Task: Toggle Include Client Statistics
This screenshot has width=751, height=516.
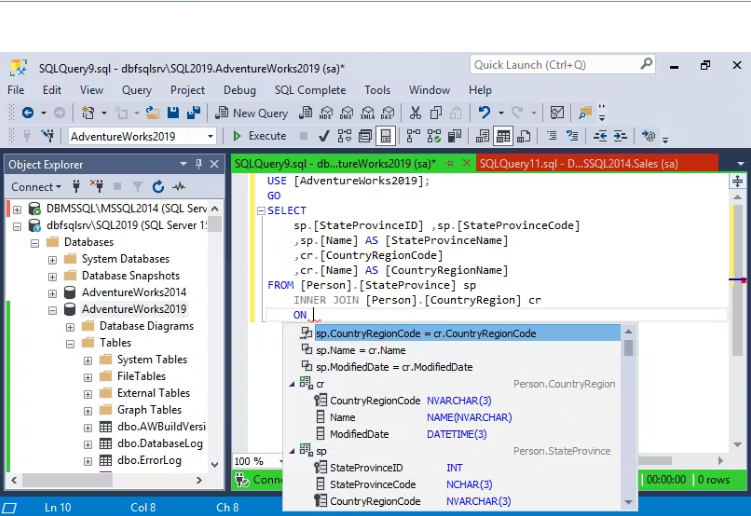Action: click(455, 137)
